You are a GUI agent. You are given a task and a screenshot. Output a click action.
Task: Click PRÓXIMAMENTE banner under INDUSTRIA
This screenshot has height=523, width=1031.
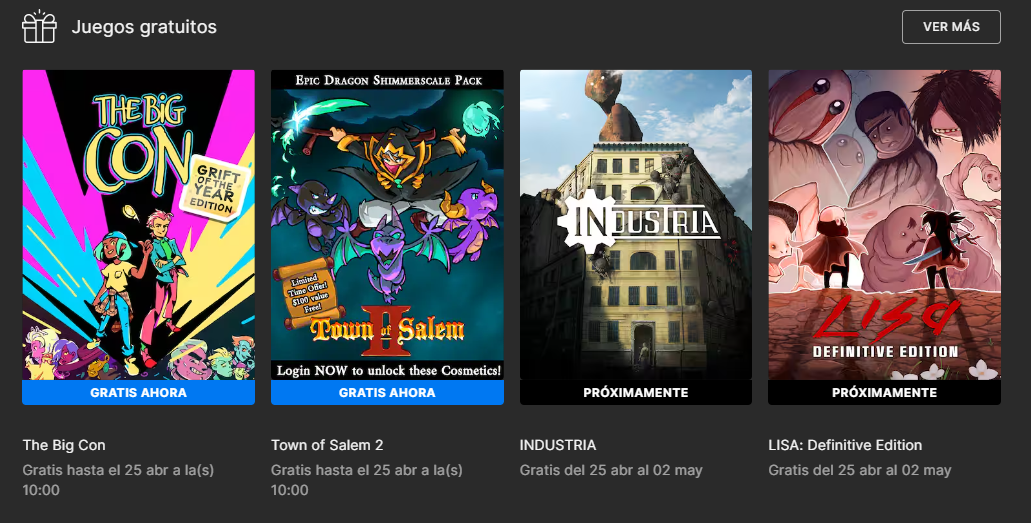pos(636,392)
